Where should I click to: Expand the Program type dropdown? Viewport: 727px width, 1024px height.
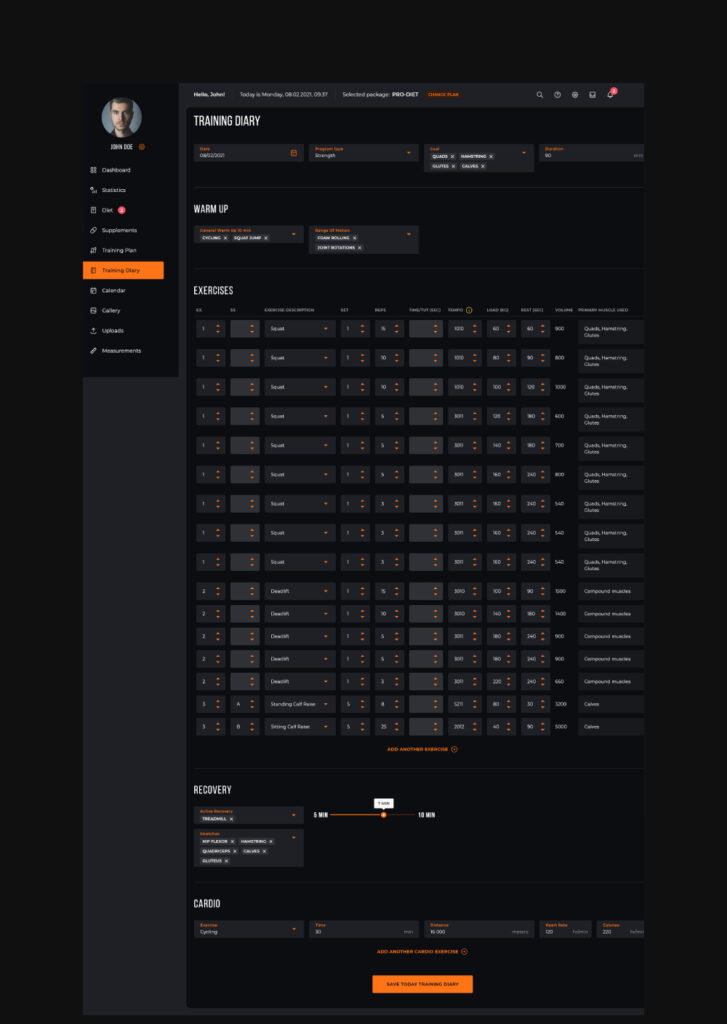408,153
